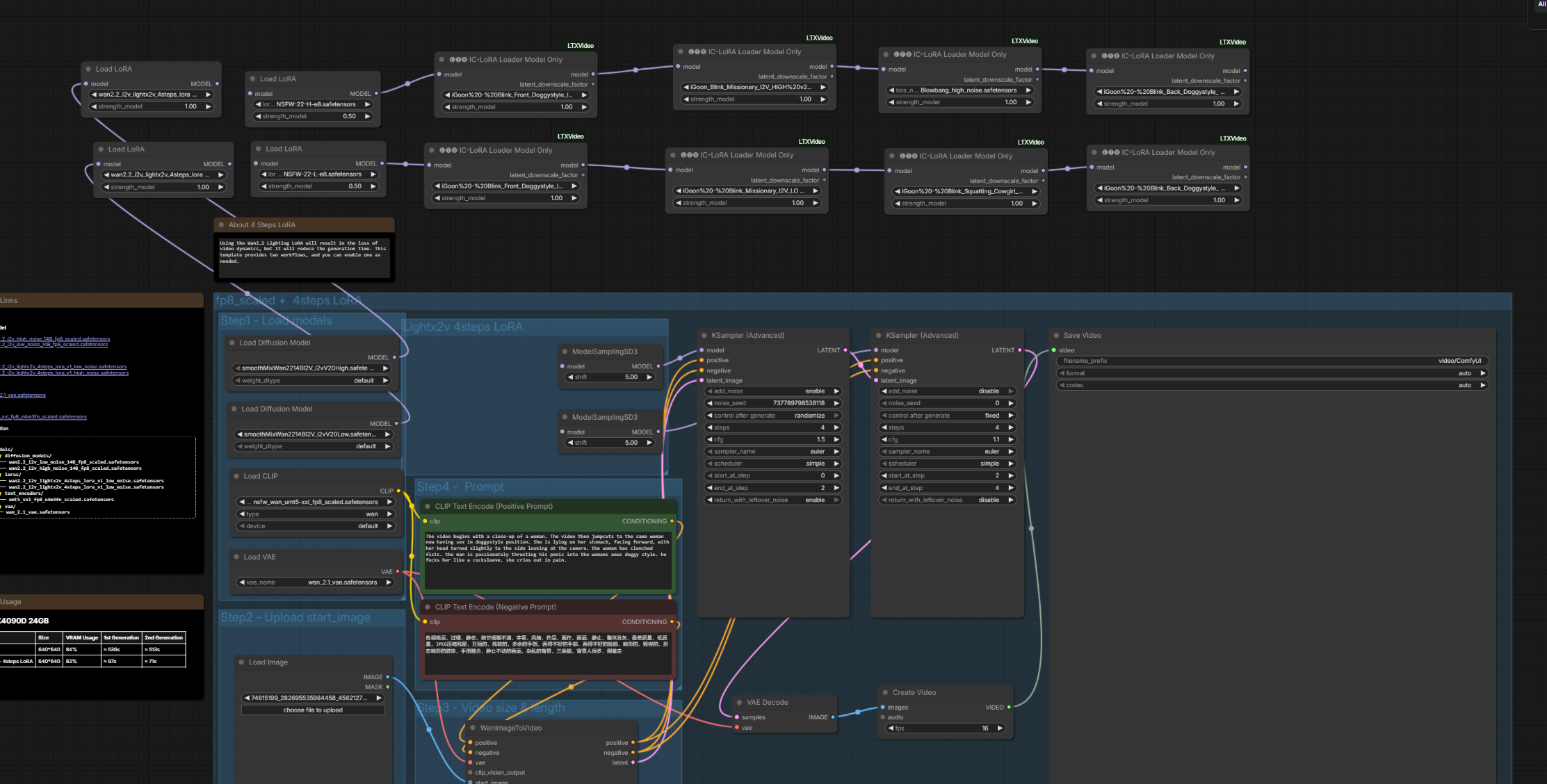Click the filename_prefix field in Save Video

pyautogui.click(x=1272, y=361)
